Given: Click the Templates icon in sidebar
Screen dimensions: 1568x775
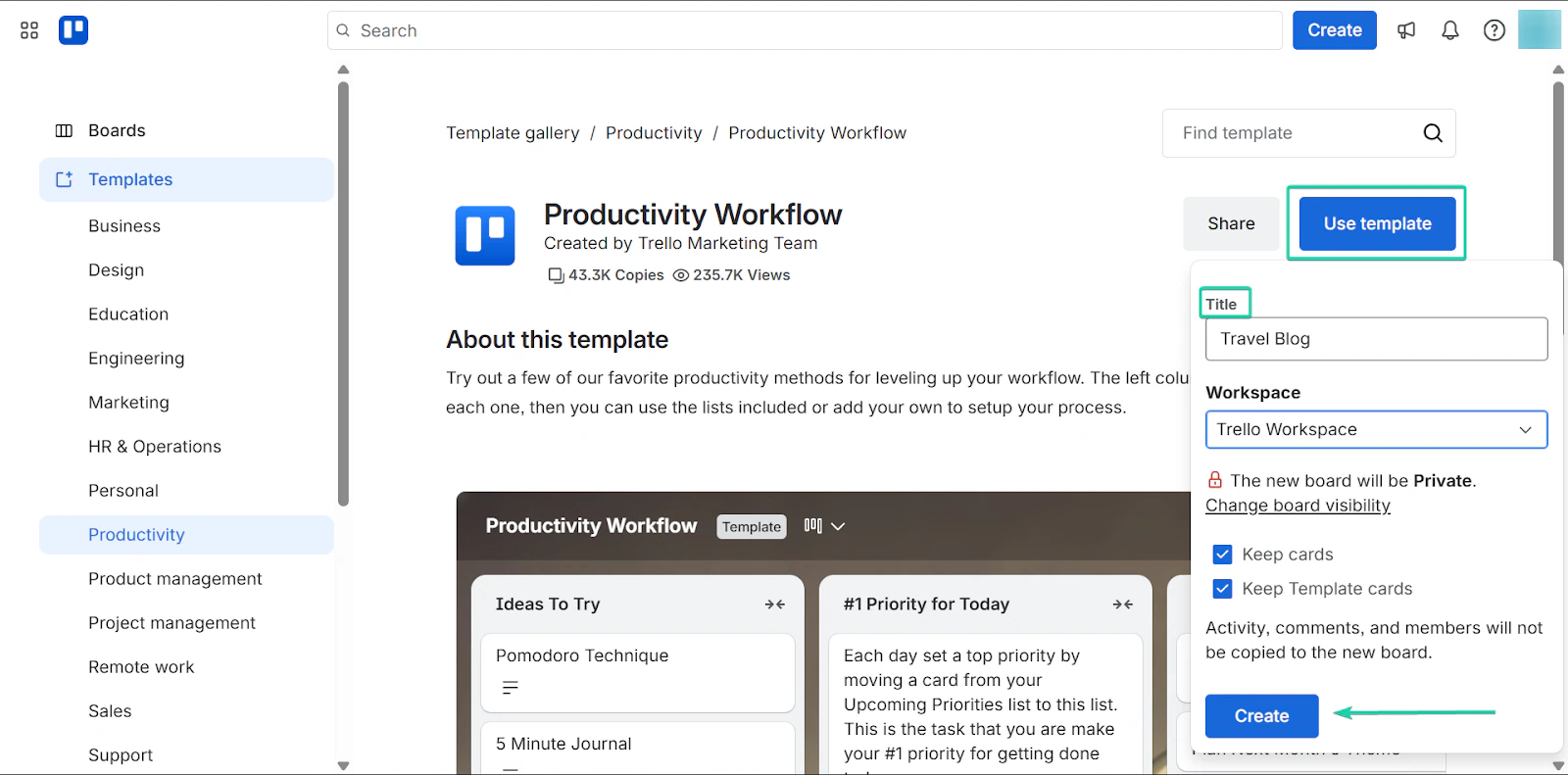Looking at the screenshot, I should (x=64, y=179).
